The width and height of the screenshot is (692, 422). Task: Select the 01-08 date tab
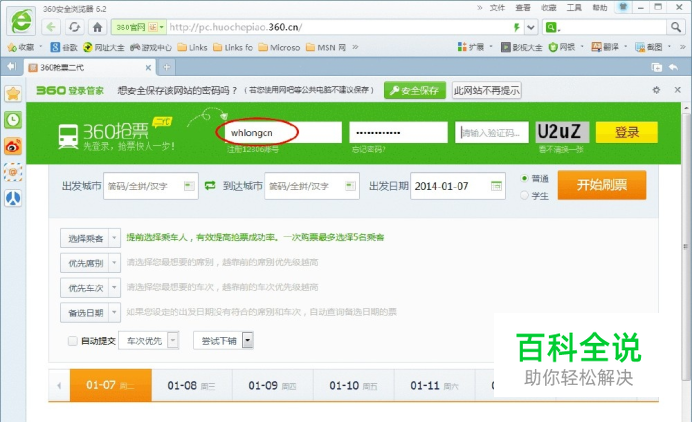click(x=192, y=385)
